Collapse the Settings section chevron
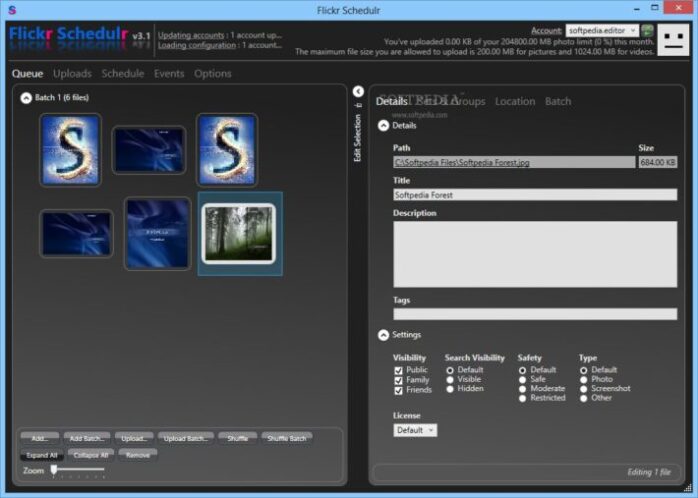Screen dimensions: 698x498 pos(383,335)
